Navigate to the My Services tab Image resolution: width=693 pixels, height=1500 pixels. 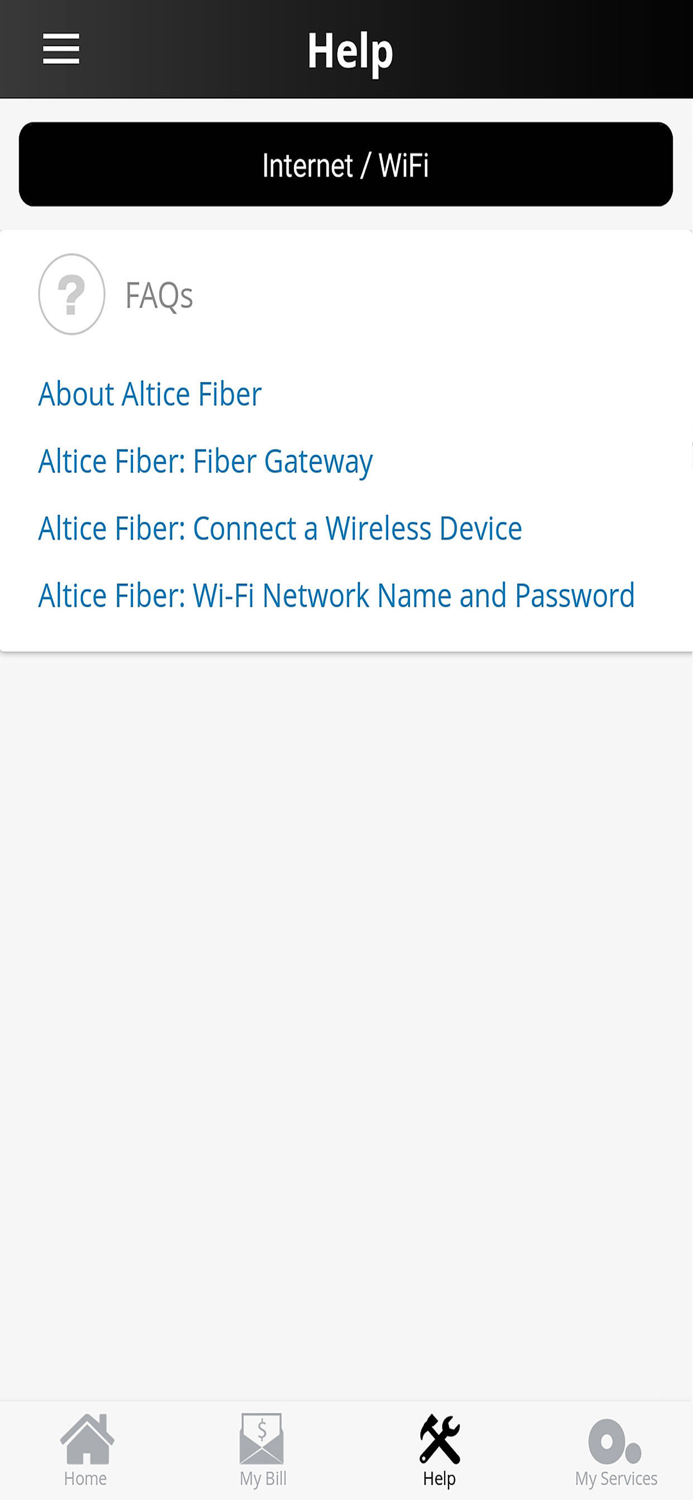[616, 1448]
